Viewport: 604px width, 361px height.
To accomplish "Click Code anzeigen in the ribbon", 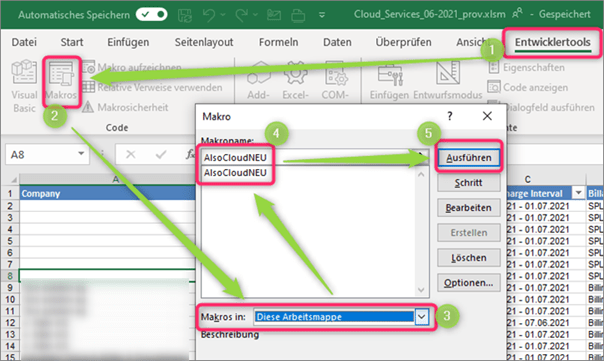I will pyautogui.click(x=527, y=87).
